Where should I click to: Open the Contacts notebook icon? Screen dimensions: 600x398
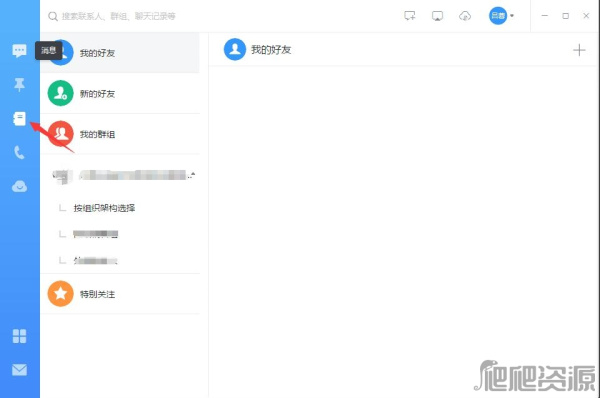(x=19, y=119)
